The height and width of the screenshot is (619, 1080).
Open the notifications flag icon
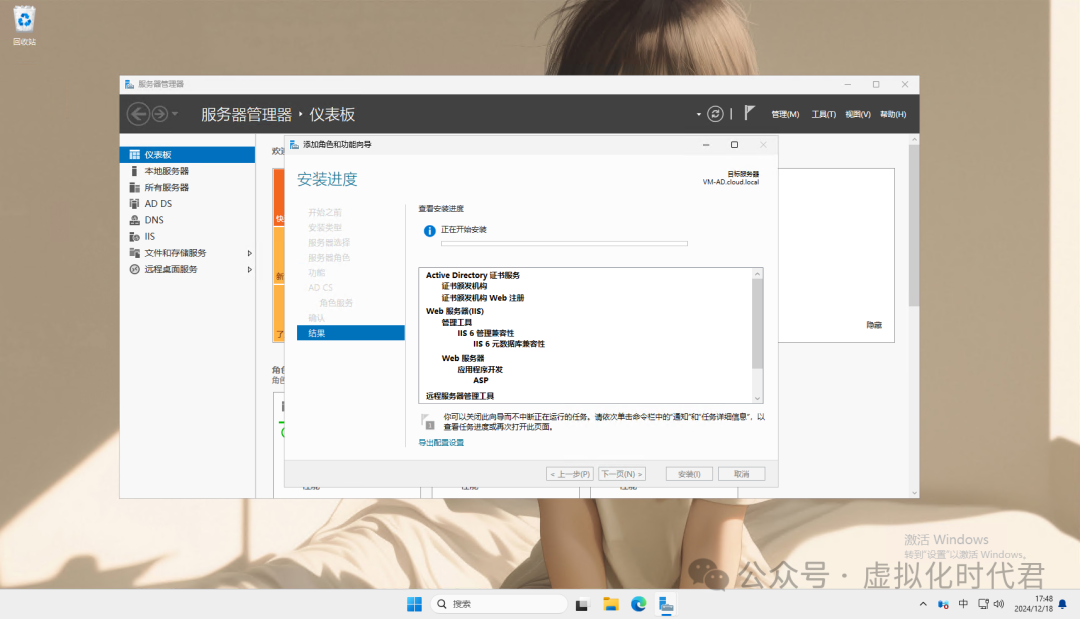click(750, 114)
